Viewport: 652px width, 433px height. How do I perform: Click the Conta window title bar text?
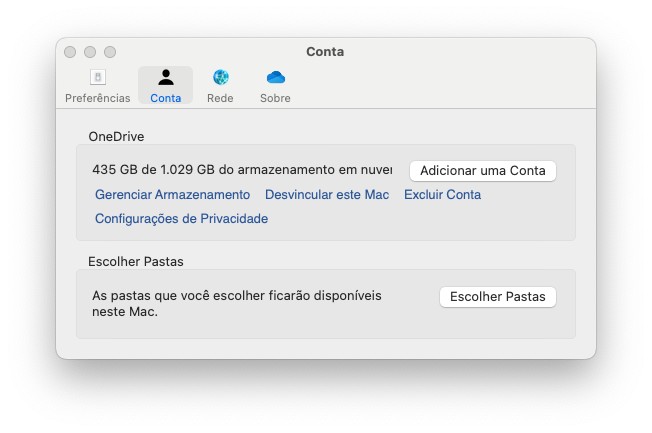point(325,52)
